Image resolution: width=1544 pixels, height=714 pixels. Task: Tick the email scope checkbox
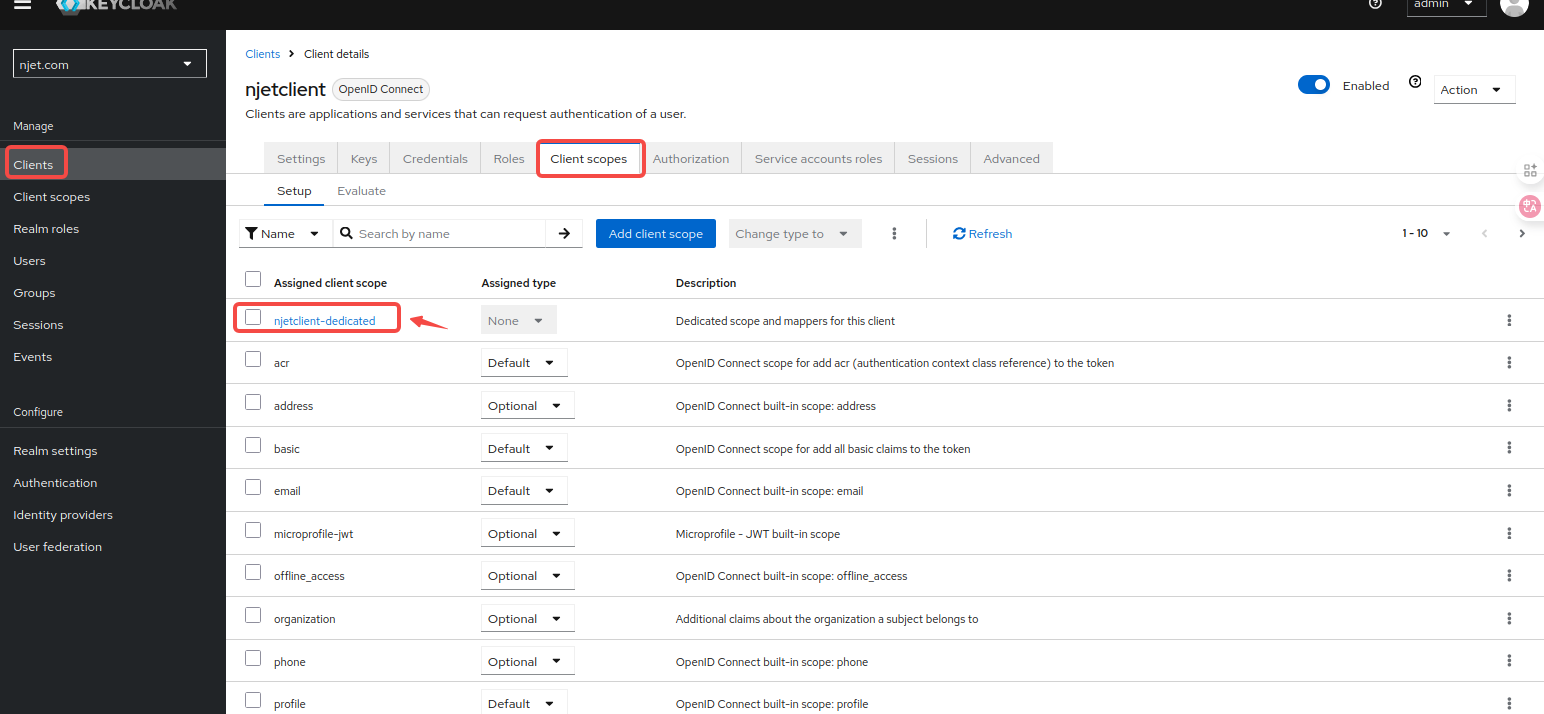[x=253, y=488]
